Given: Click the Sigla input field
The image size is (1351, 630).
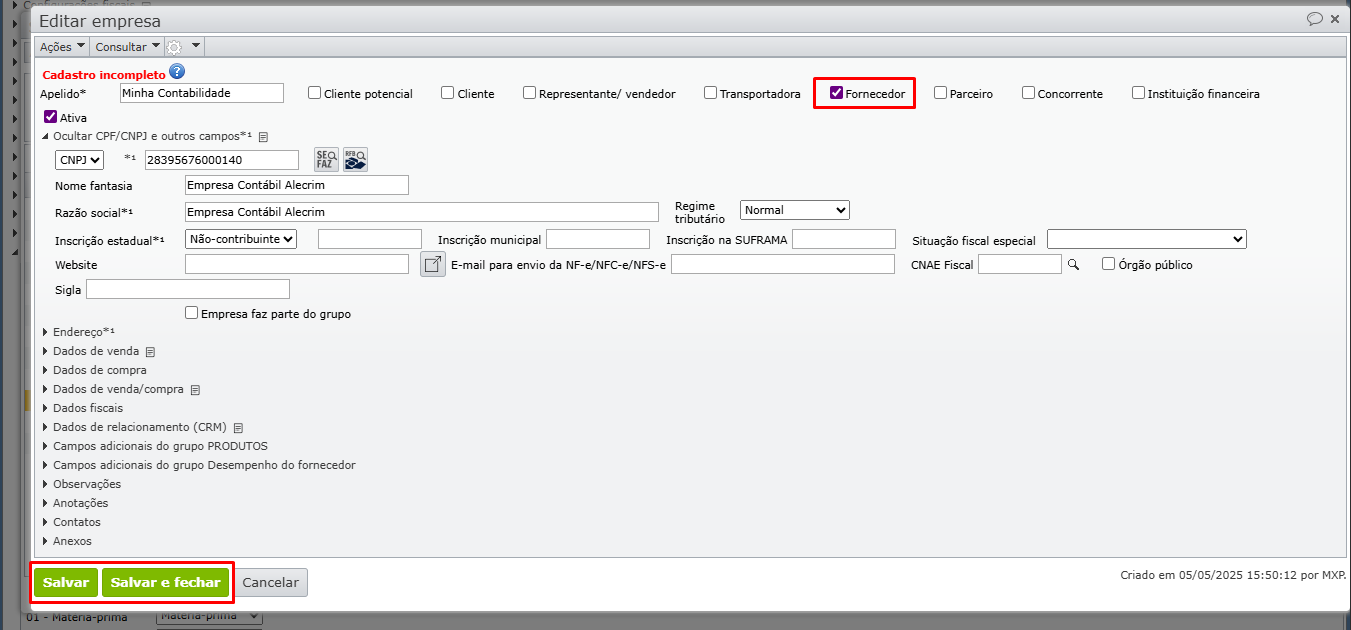Looking at the screenshot, I should click(188, 289).
